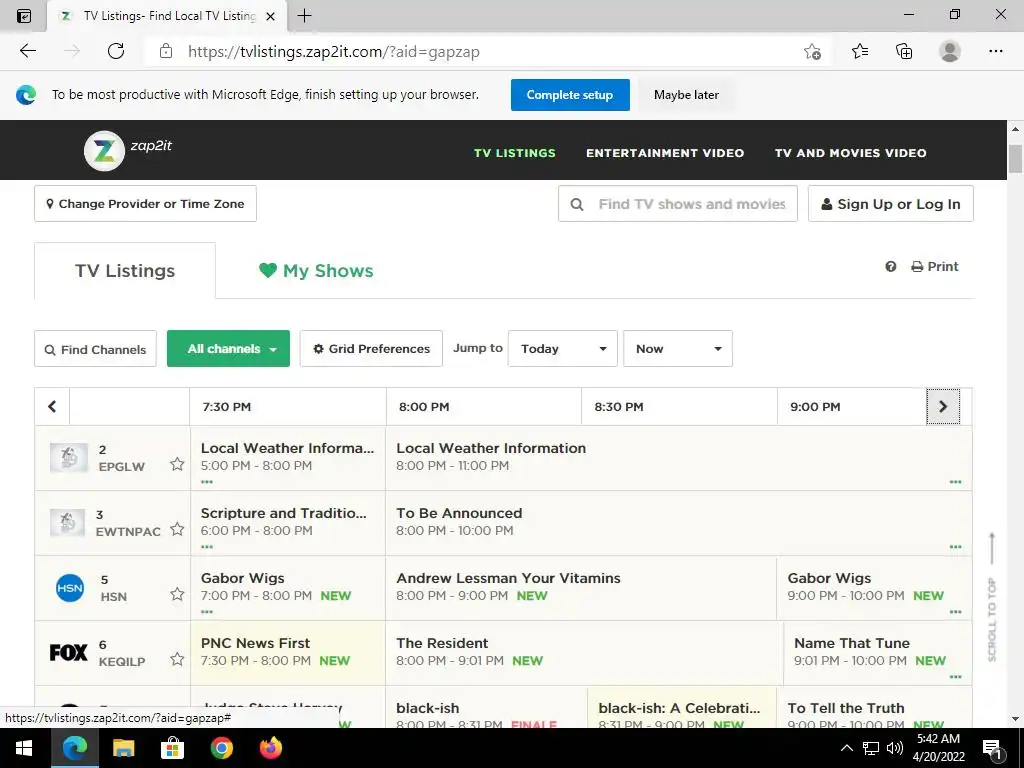
Task: Launch Google Chrome from the taskbar
Action: click(x=221, y=748)
